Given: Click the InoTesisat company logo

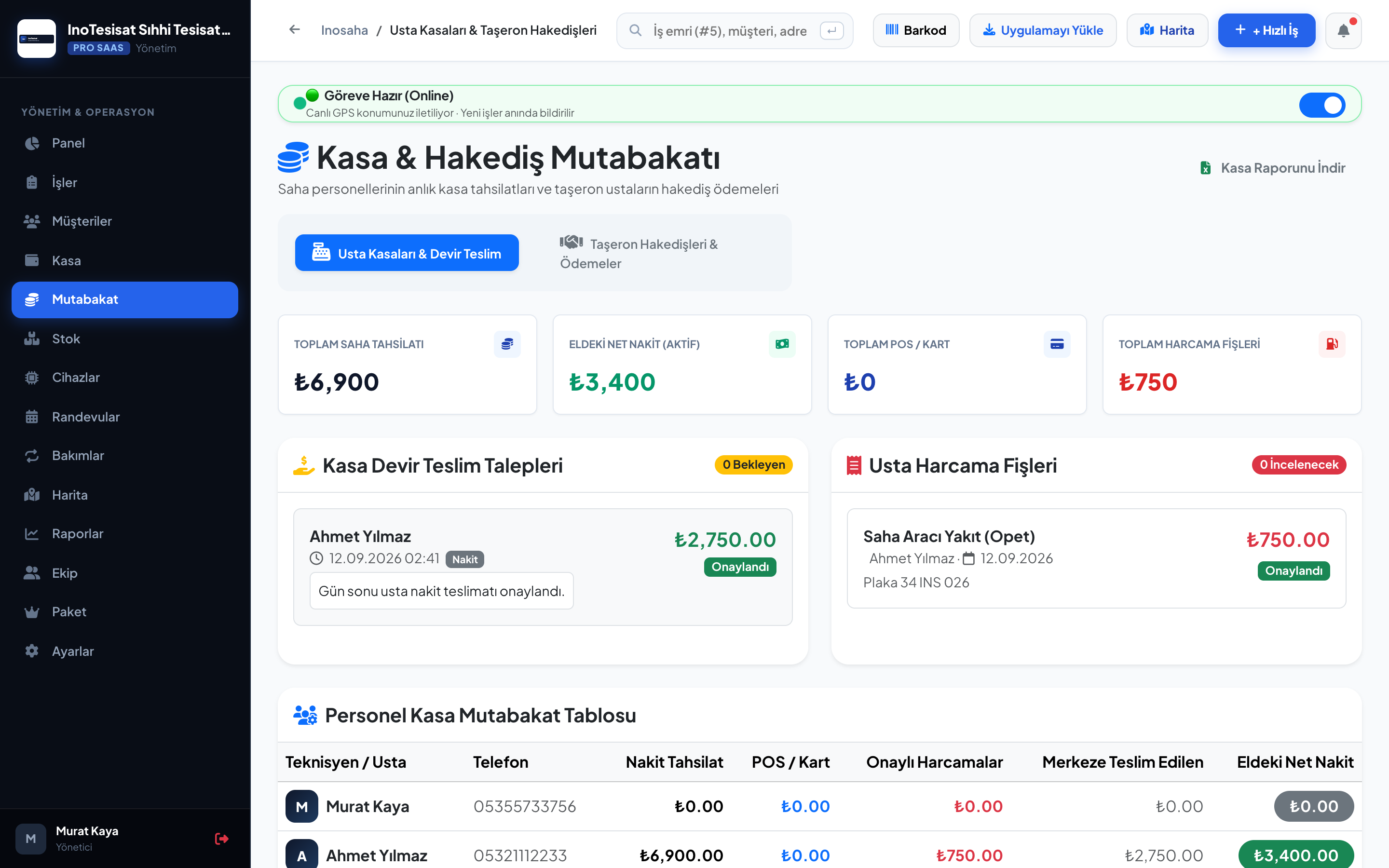Looking at the screenshot, I should click(37, 39).
